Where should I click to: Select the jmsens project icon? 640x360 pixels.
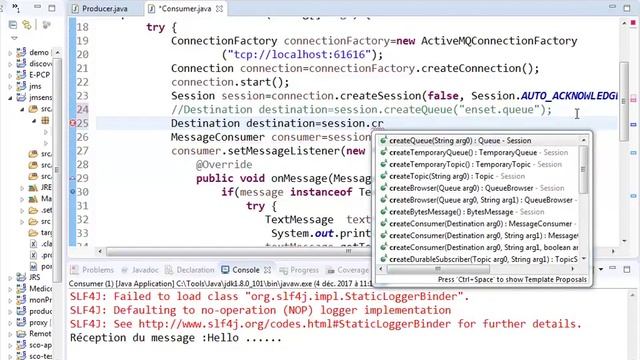[21, 98]
